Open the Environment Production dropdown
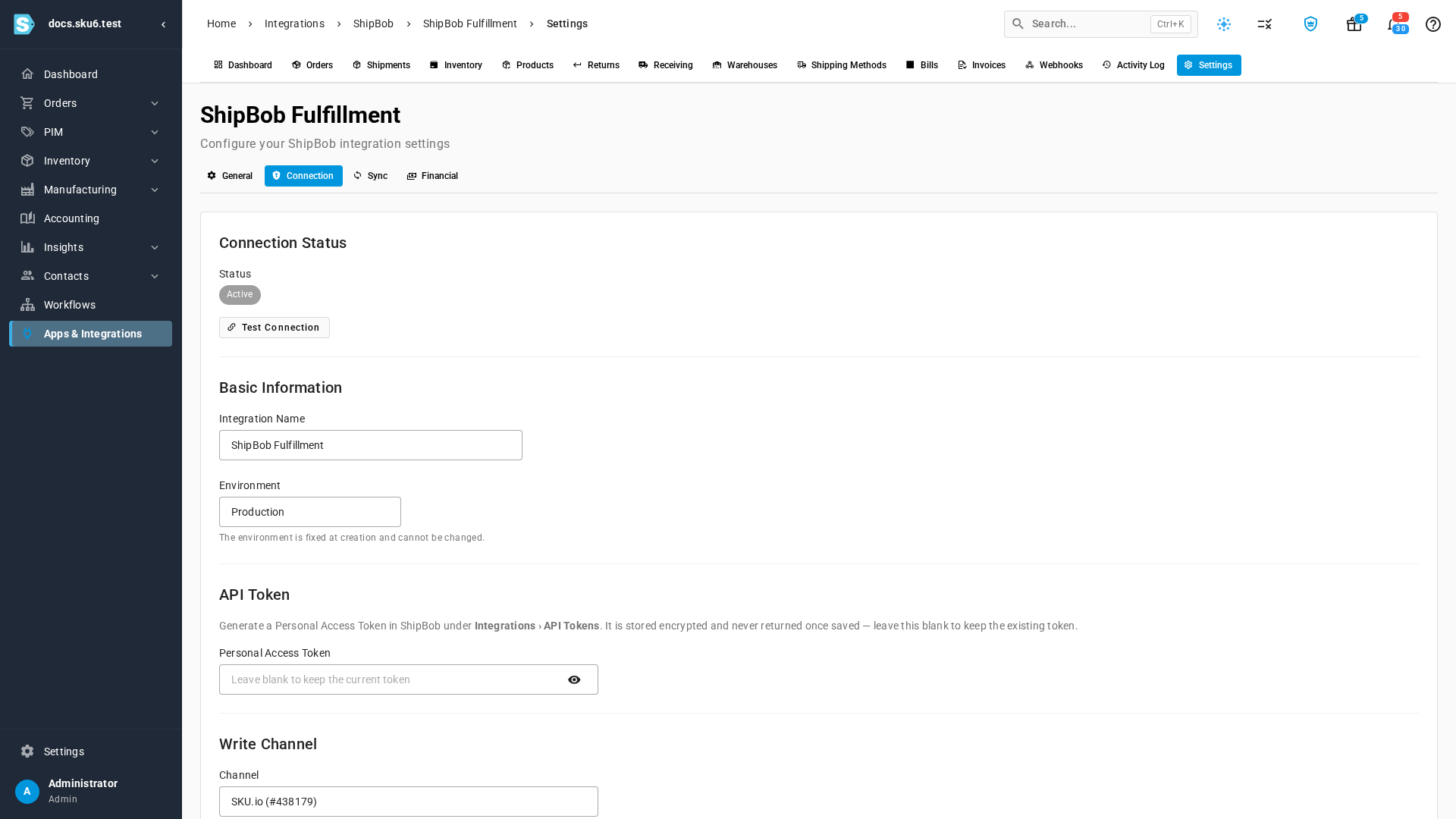 pos(310,512)
